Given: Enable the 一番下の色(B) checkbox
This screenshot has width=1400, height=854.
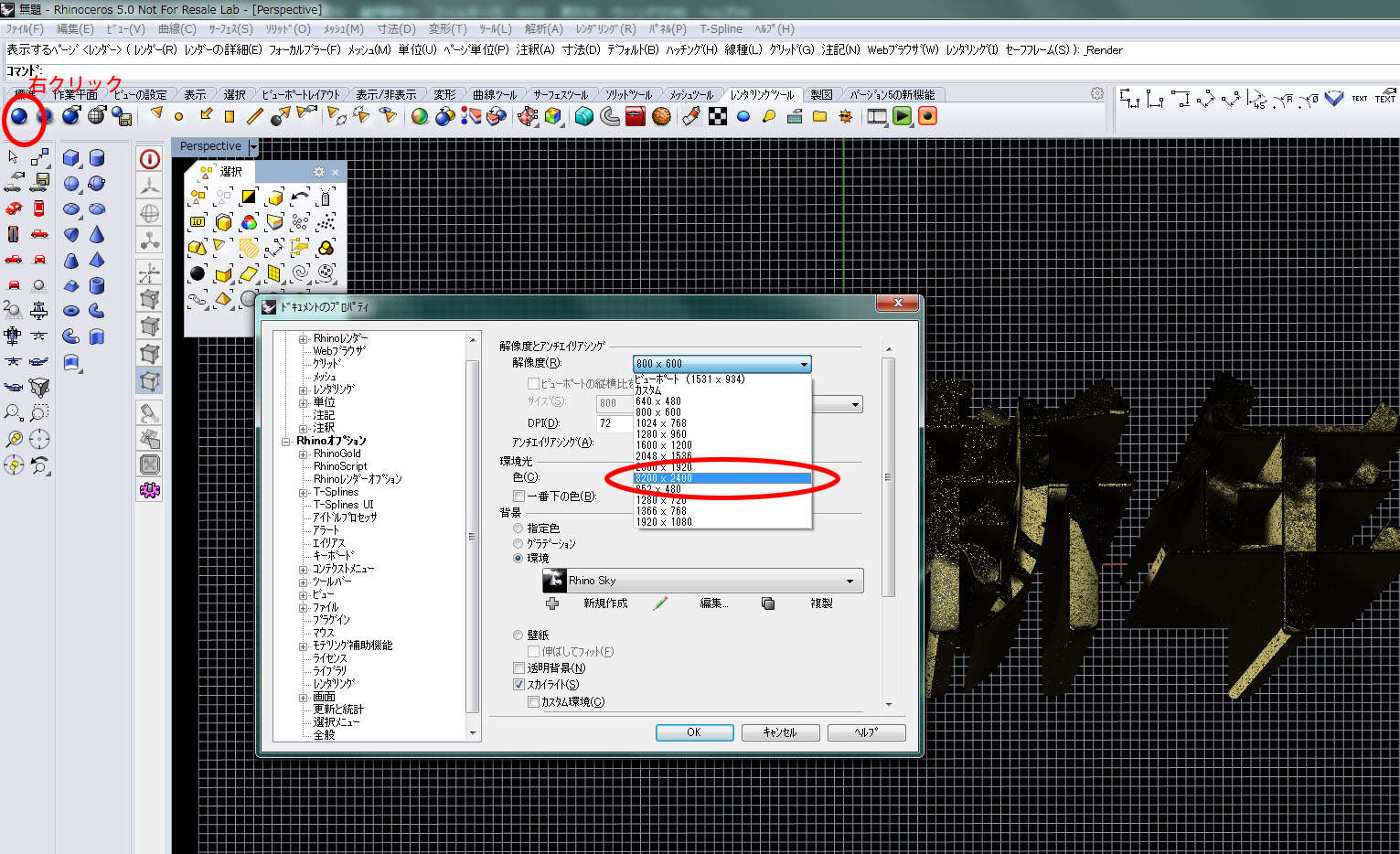Looking at the screenshot, I should [x=518, y=496].
